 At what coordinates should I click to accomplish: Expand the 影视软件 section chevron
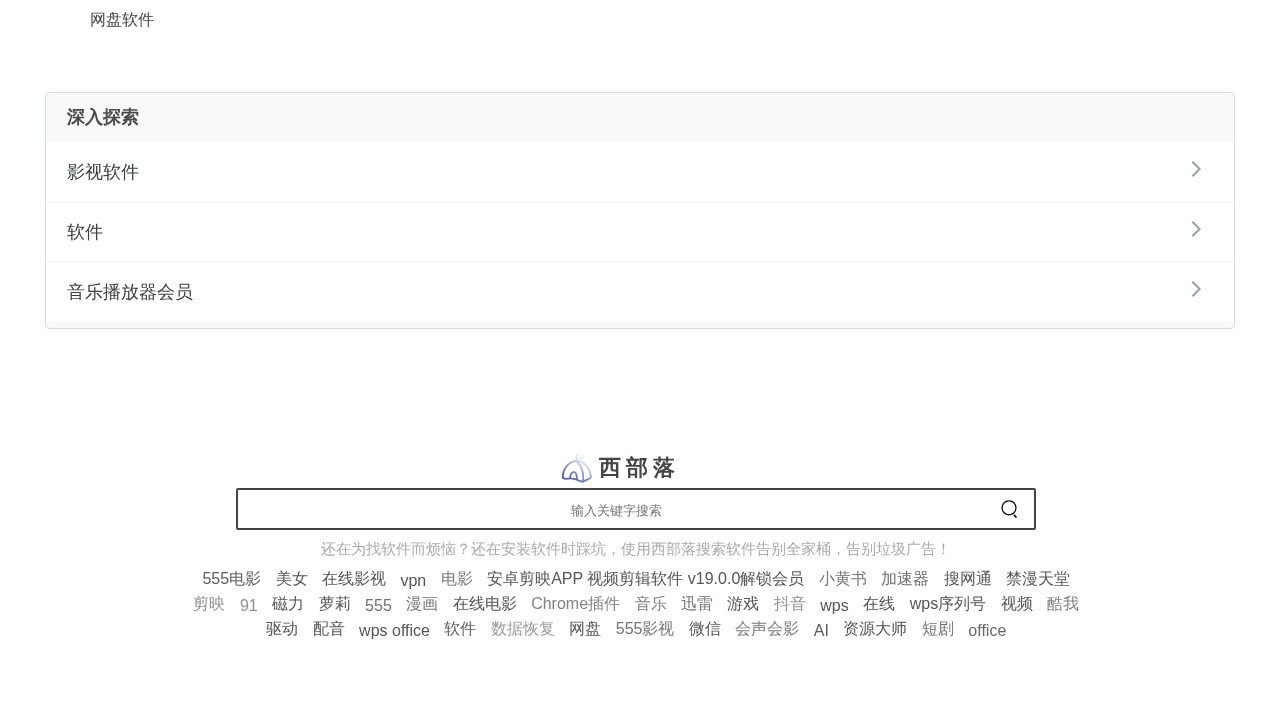[x=1196, y=170]
